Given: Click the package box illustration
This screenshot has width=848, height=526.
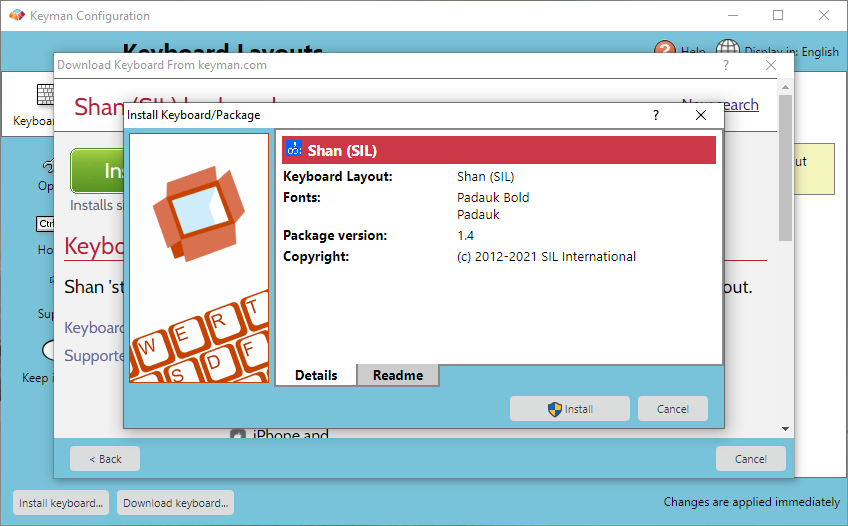Looking at the screenshot, I should point(199,213).
